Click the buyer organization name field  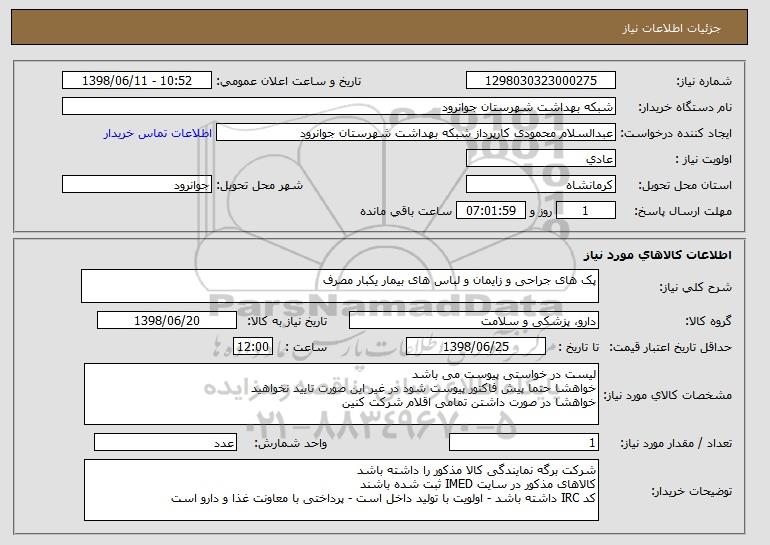(339, 107)
